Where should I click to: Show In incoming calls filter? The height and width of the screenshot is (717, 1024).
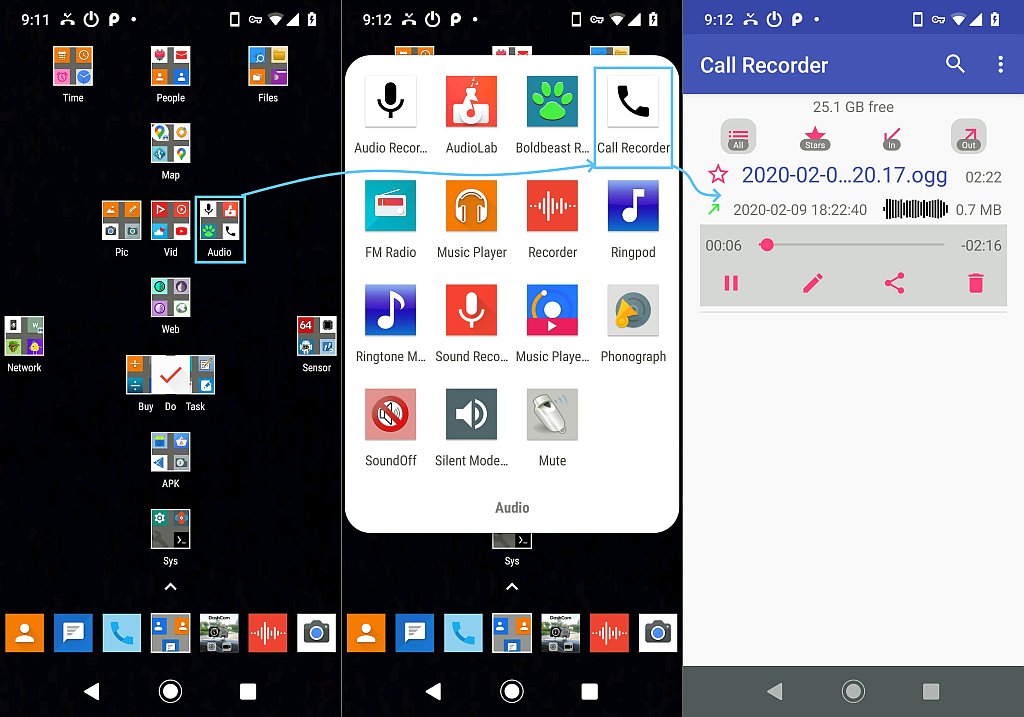pyautogui.click(x=891, y=137)
